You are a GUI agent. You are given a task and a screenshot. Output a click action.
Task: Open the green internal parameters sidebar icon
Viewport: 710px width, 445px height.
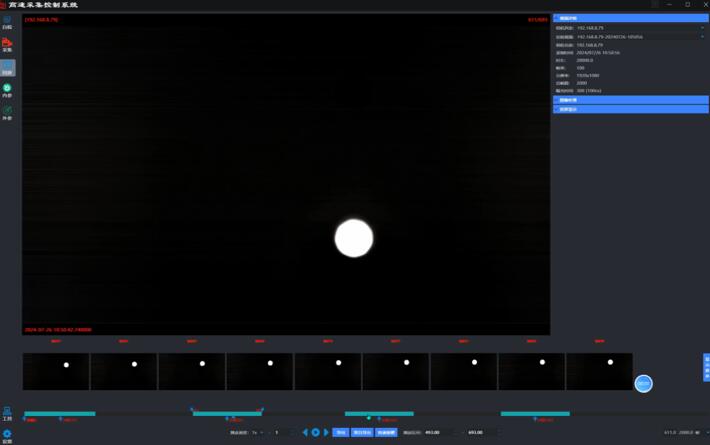[x=7, y=91]
